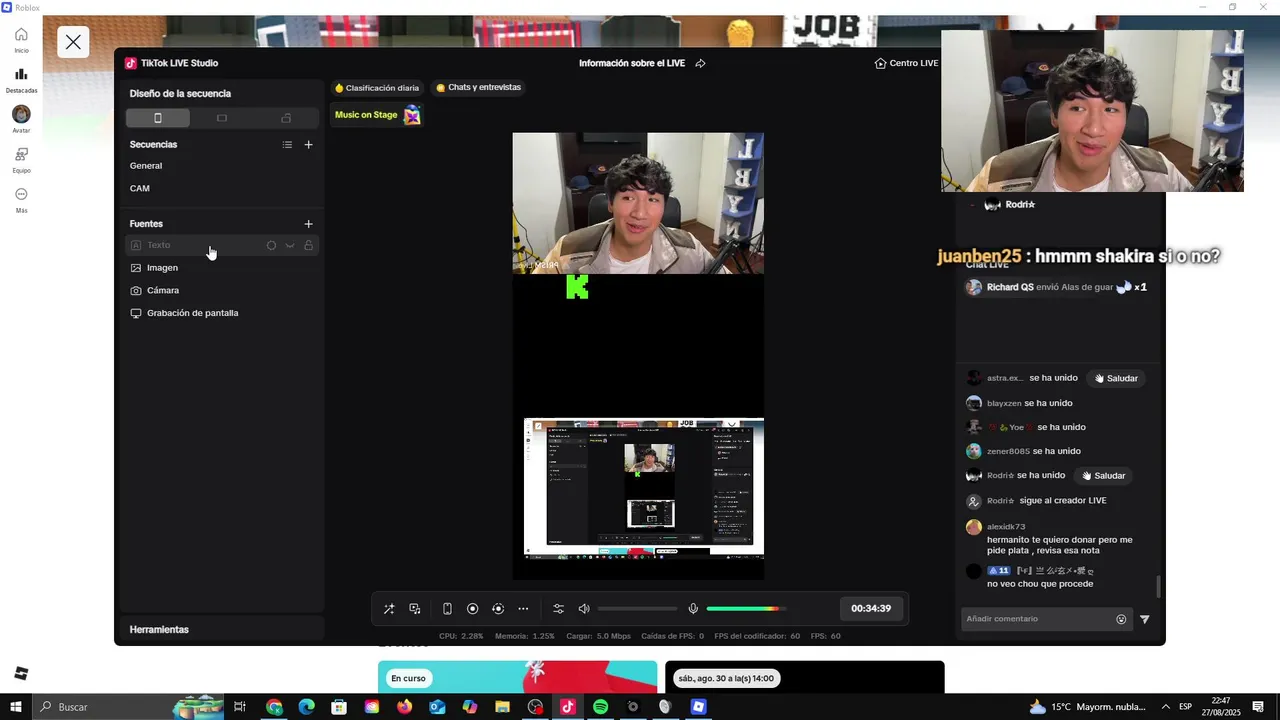The image size is (1280, 720).
Task: Open Destacadas in the Roblox sidebar
Action: click(x=21, y=80)
